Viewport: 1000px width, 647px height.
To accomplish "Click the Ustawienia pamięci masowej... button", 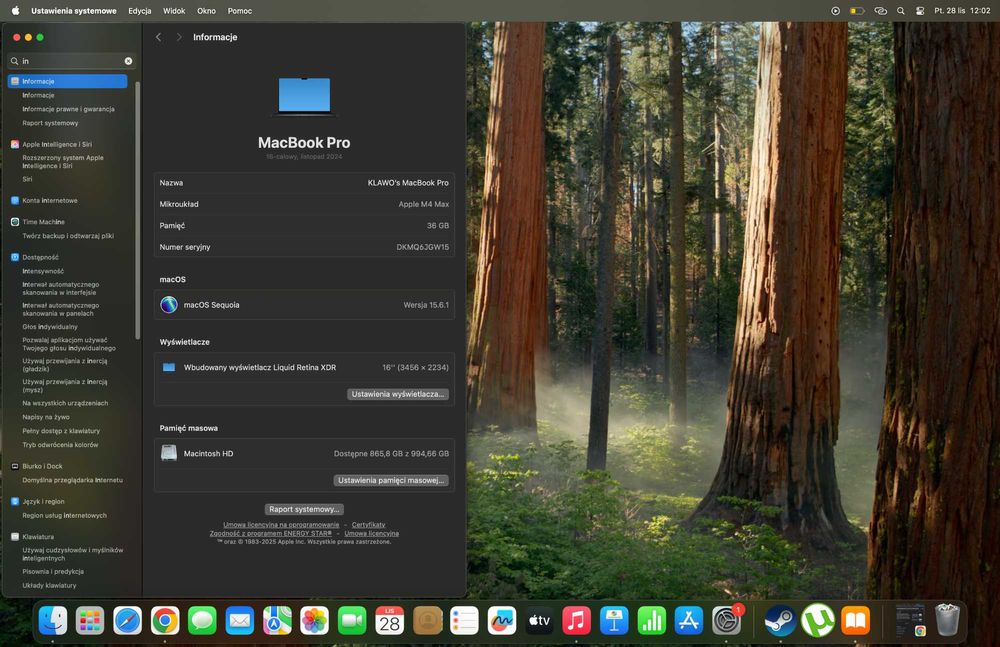I will (391, 480).
